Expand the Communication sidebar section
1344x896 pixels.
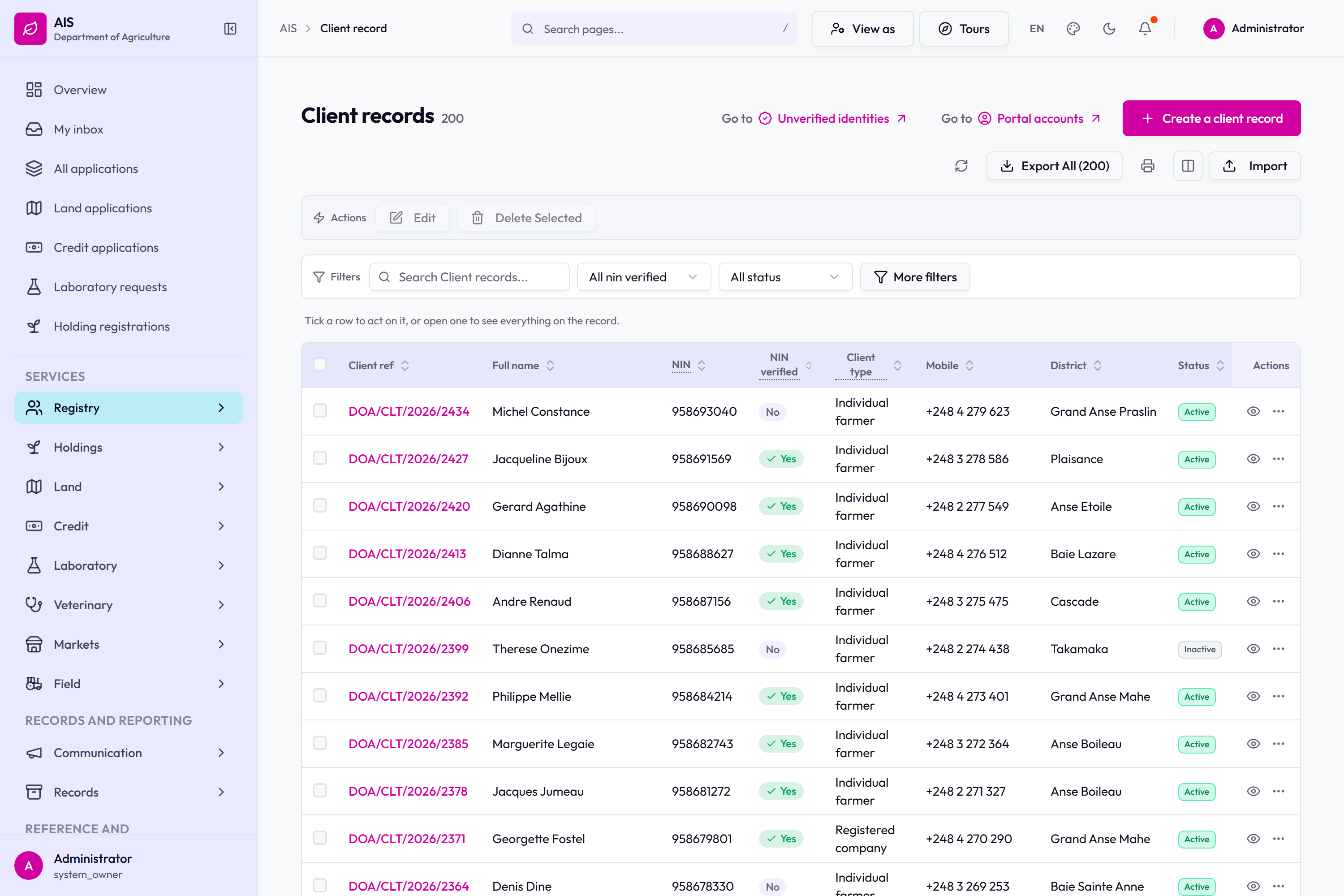pos(129,753)
